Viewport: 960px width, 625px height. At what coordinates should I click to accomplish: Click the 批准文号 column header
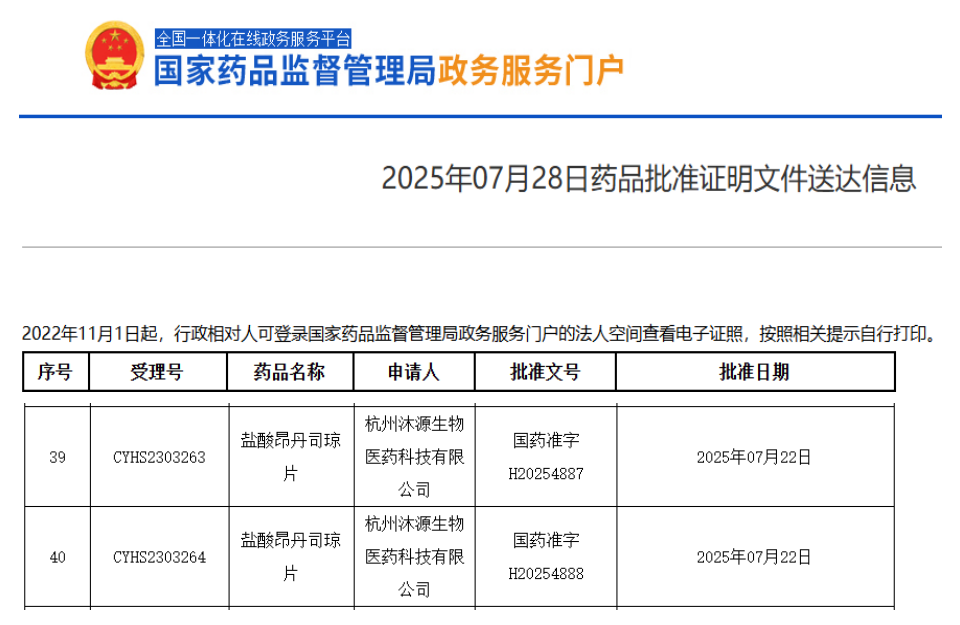click(545, 372)
